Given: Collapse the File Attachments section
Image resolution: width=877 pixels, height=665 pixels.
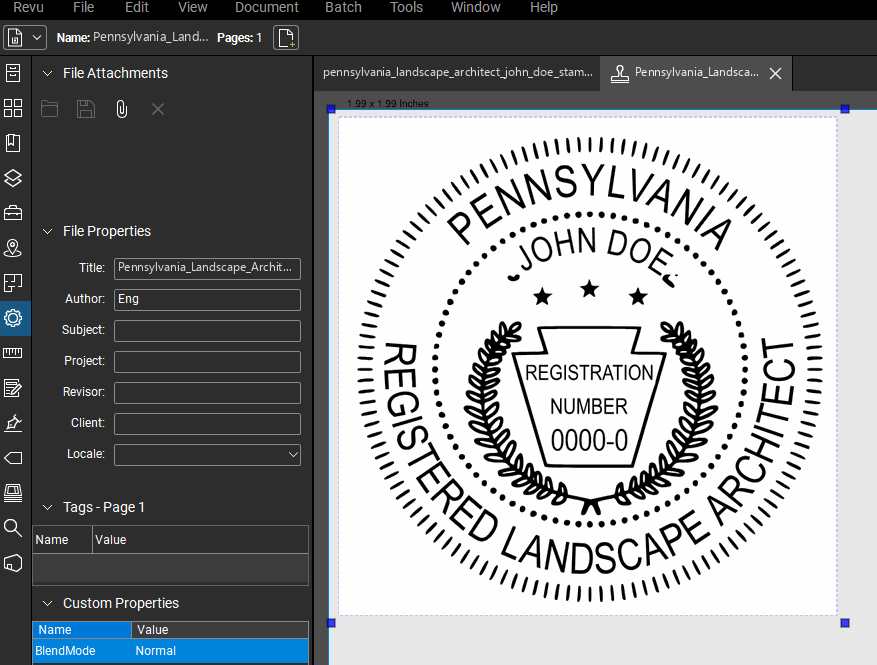Looking at the screenshot, I should (x=48, y=73).
